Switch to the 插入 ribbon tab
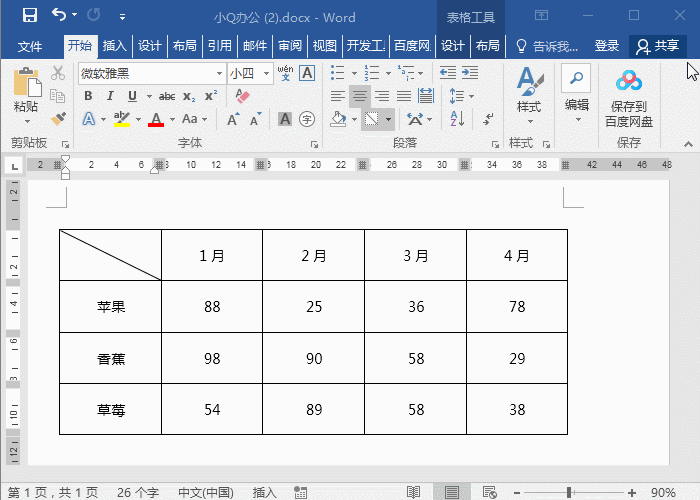700x500 pixels. click(x=115, y=46)
